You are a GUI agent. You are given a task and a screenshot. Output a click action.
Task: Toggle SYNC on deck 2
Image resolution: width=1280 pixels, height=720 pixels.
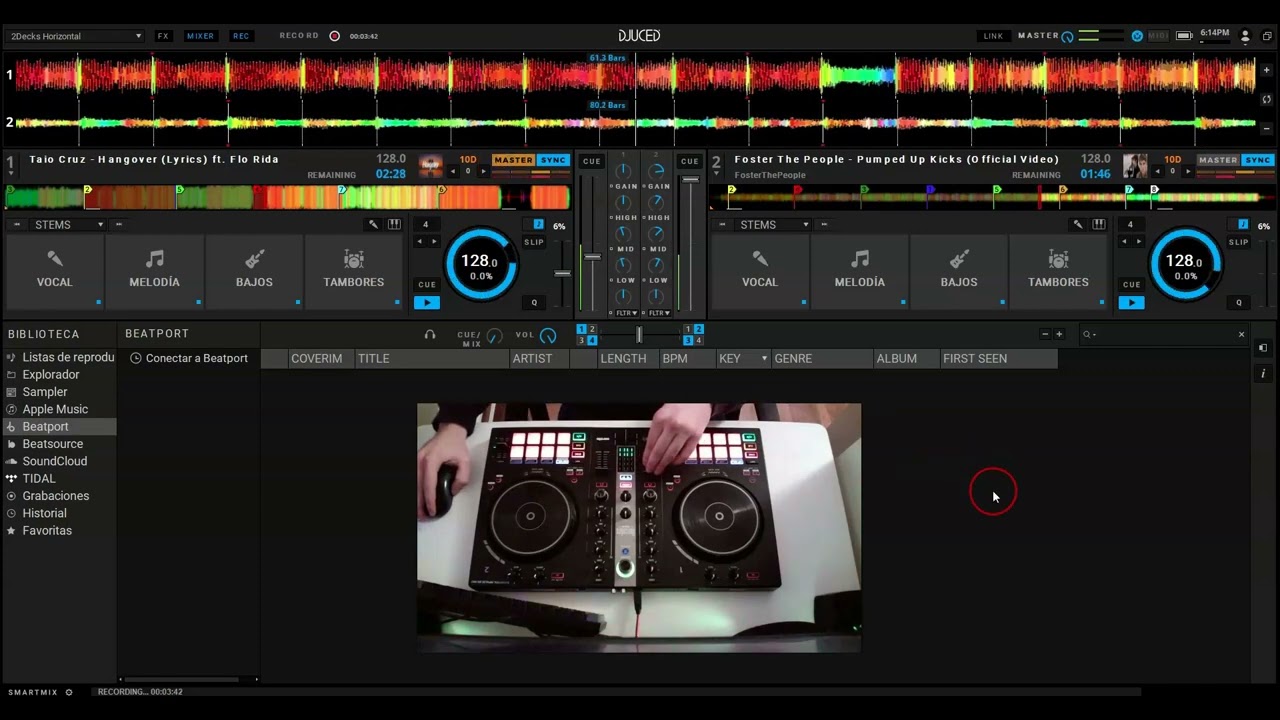[x=1258, y=160]
